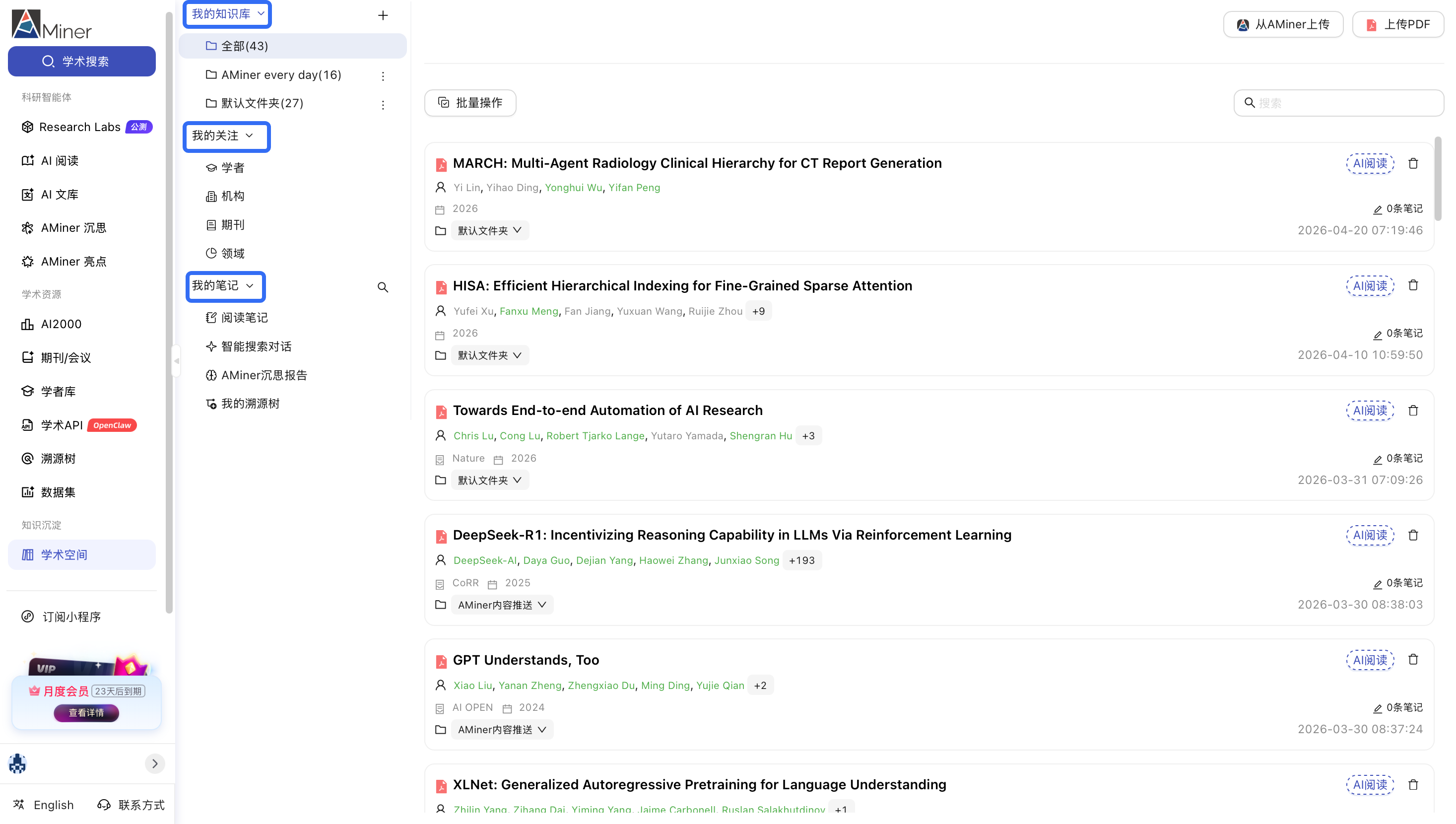
Task: Click the paper list vertical scrollbar
Action: click(1437, 178)
